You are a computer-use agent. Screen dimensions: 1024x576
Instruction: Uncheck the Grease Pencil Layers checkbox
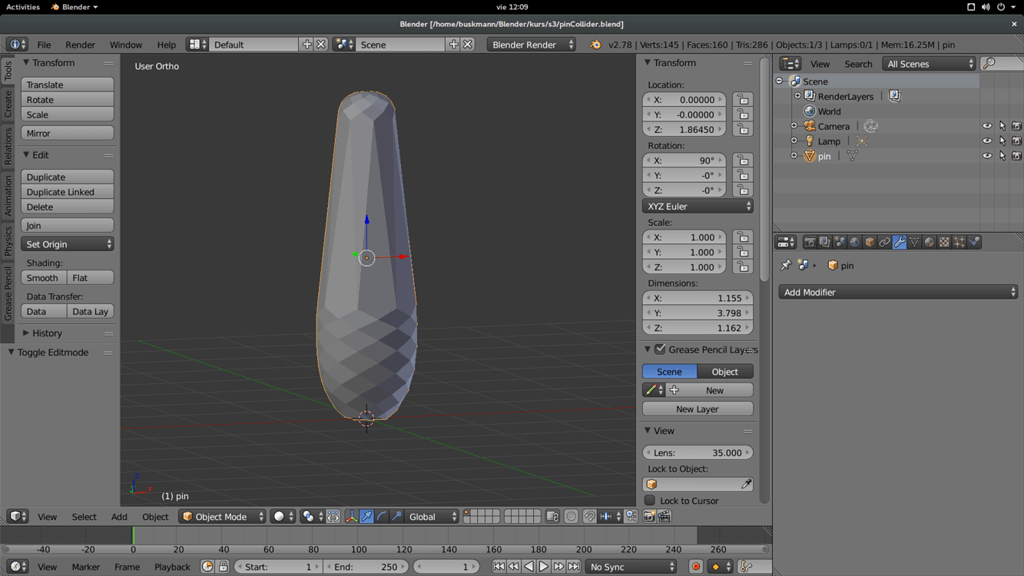[660, 349]
